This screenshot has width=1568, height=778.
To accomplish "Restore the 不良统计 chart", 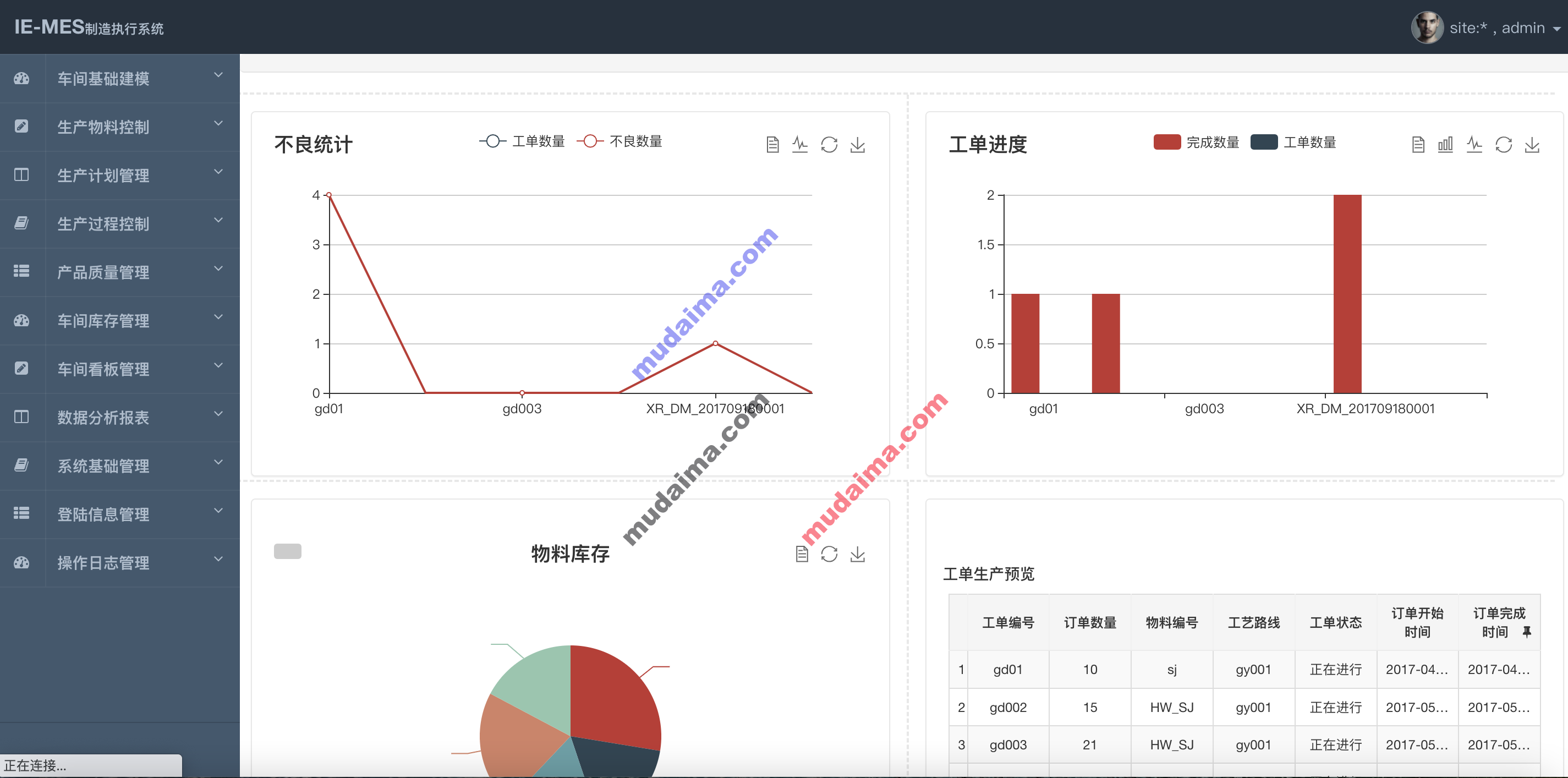I will pyautogui.click(x=829, y=144).
